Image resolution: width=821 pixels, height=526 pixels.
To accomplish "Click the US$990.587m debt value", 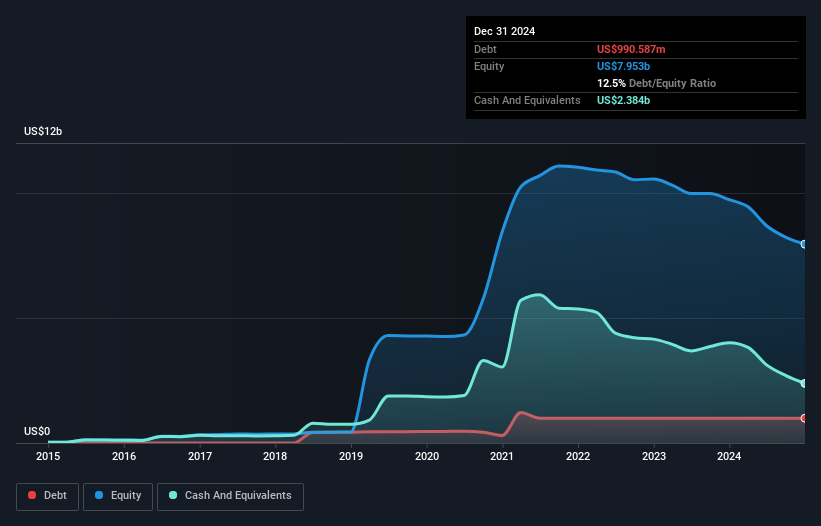I will pyautogui.click(x=631, y=49).
